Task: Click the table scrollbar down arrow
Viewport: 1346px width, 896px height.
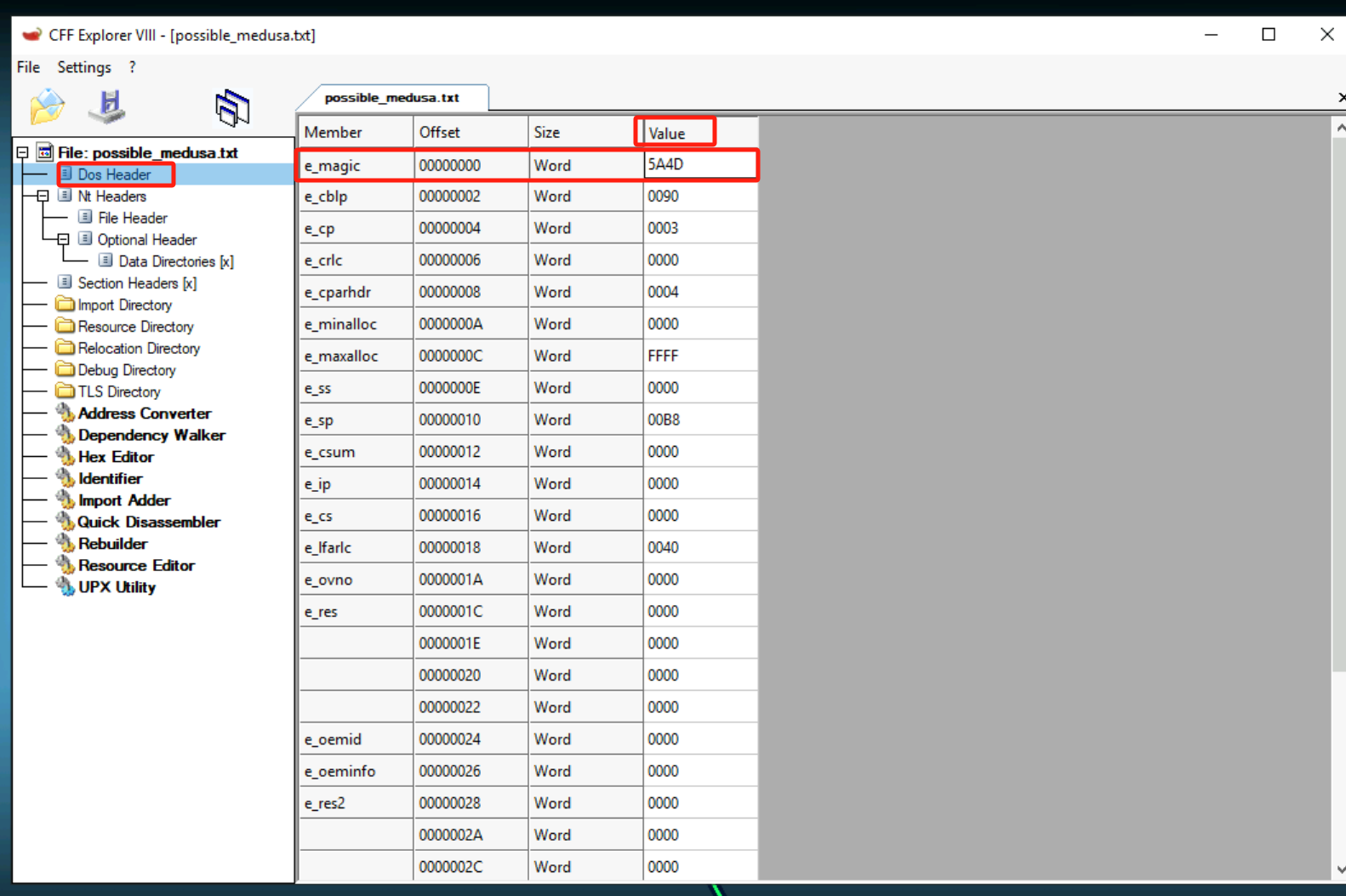Action: point(1340,870)
